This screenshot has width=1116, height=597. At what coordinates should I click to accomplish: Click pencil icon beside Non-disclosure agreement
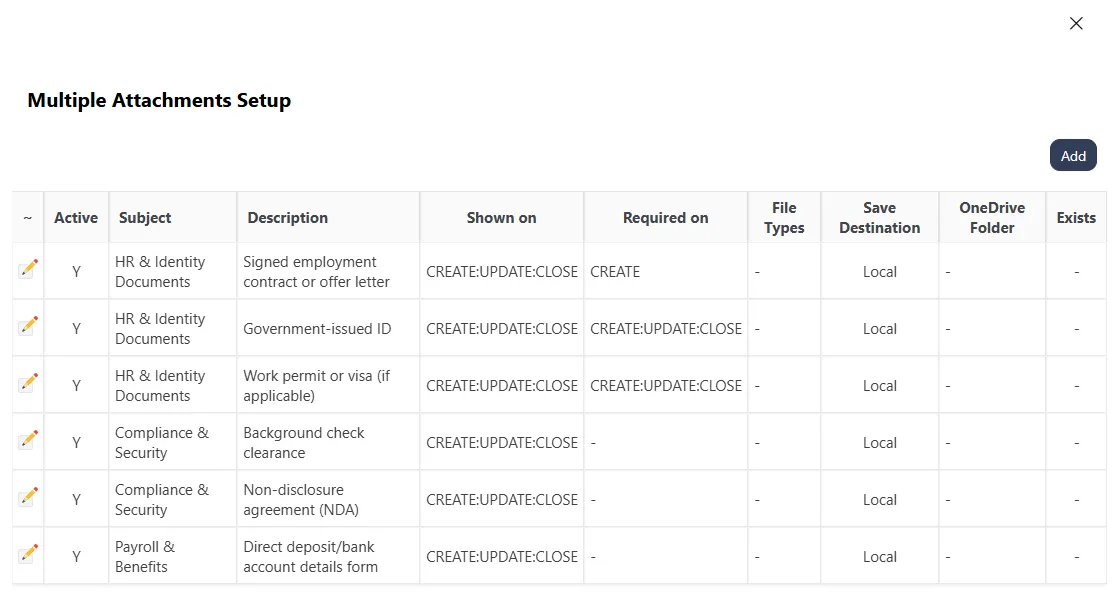click(28, 496)
